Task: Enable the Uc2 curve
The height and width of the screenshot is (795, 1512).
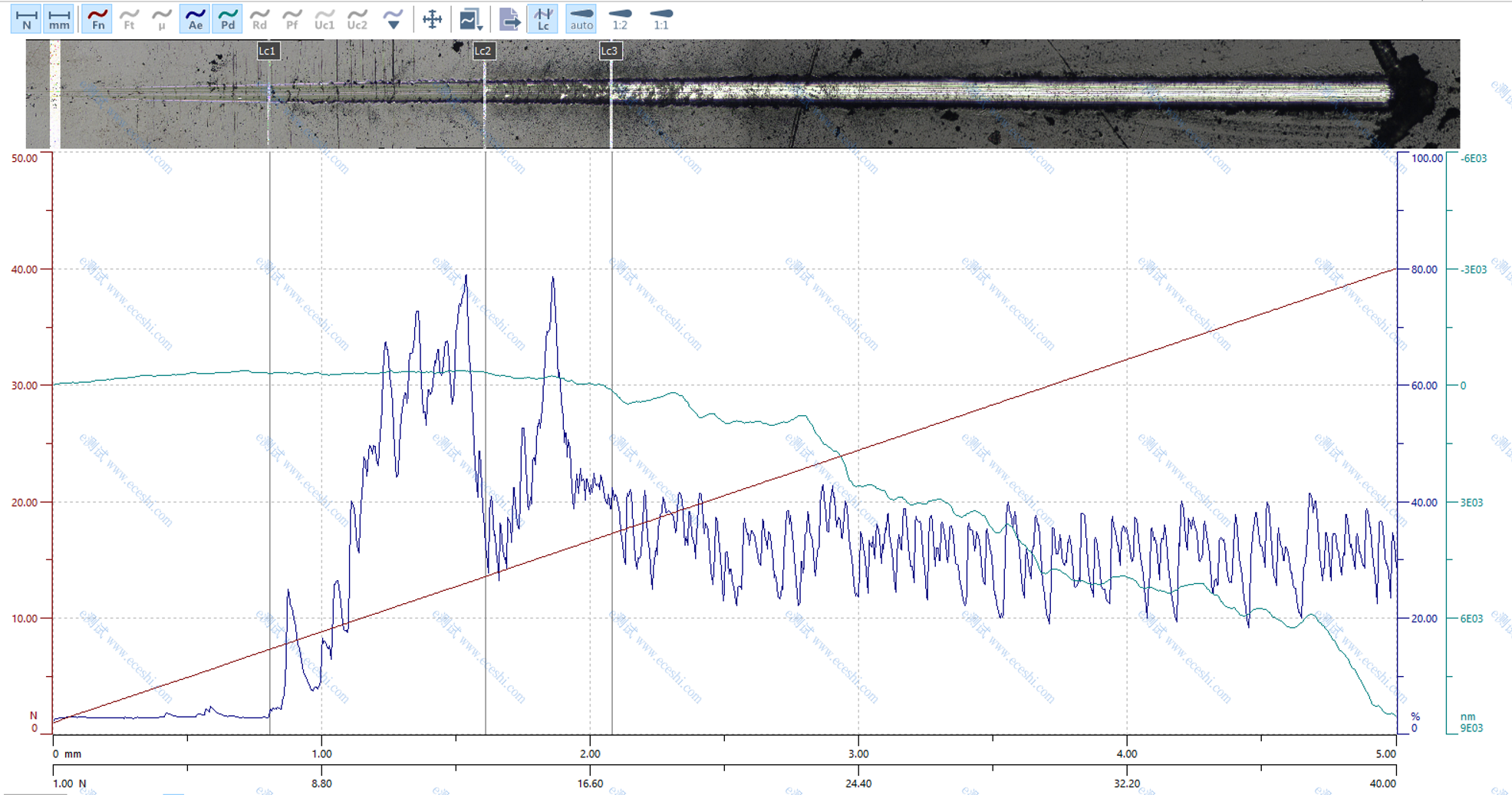Action: click(357, 19)
